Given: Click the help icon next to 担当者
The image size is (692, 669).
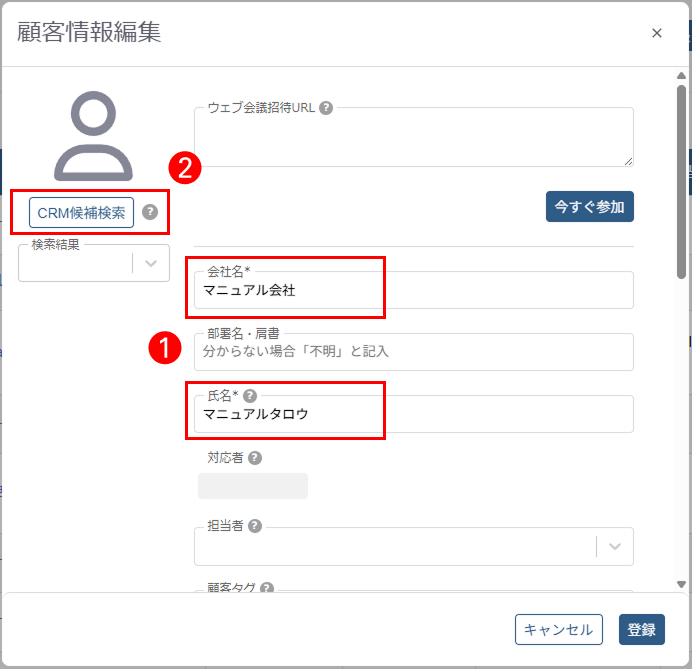Looking at the screenshot, I should coord(255,526).
